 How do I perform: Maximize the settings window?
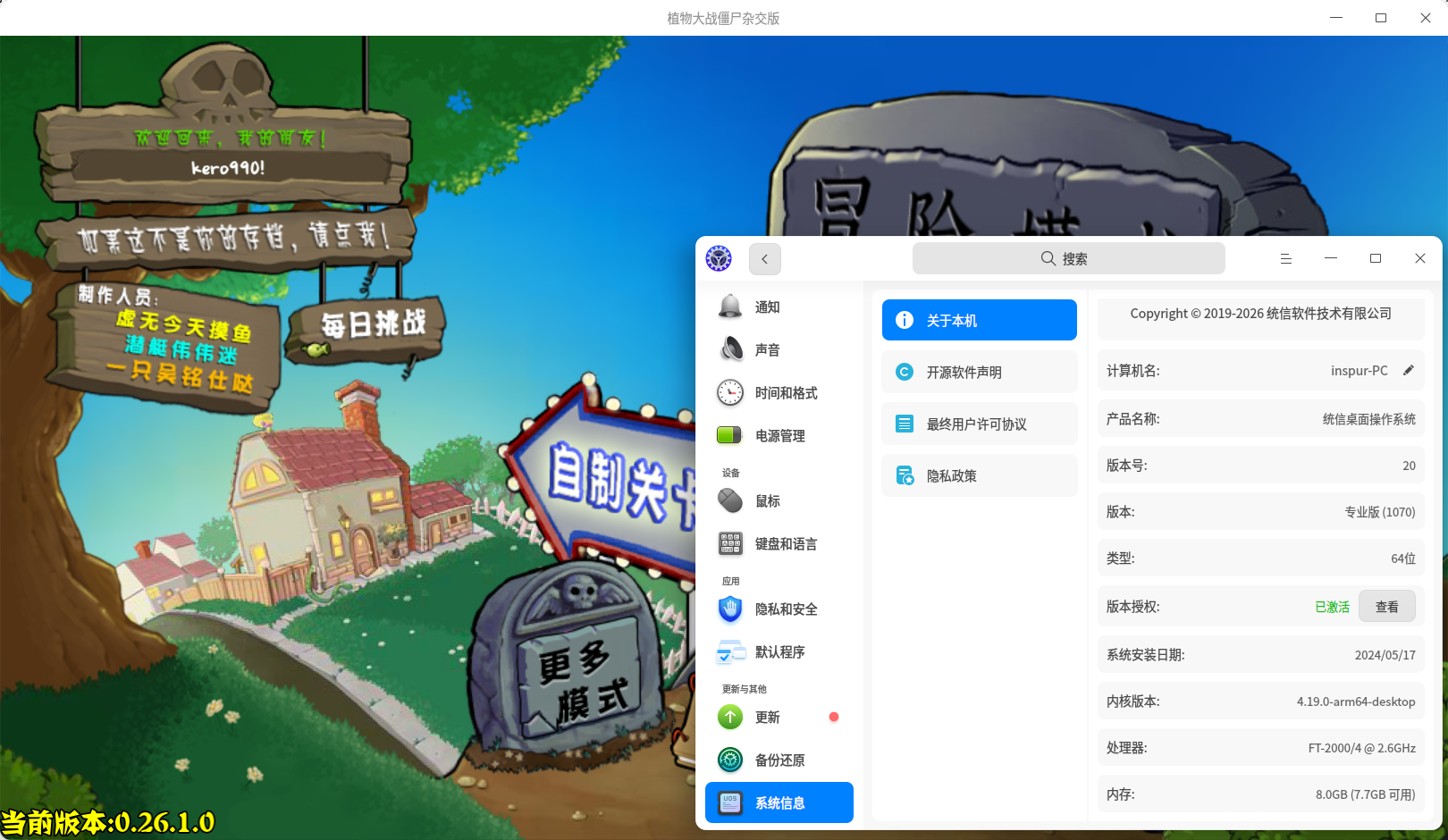point(1376,258)
